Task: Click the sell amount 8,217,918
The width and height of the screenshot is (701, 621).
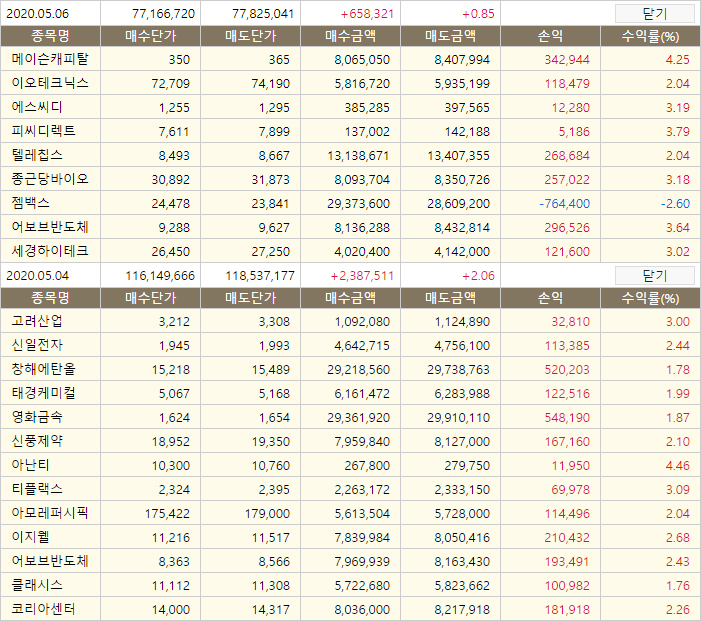Action: pyautogui.click(x=462, y=610)
